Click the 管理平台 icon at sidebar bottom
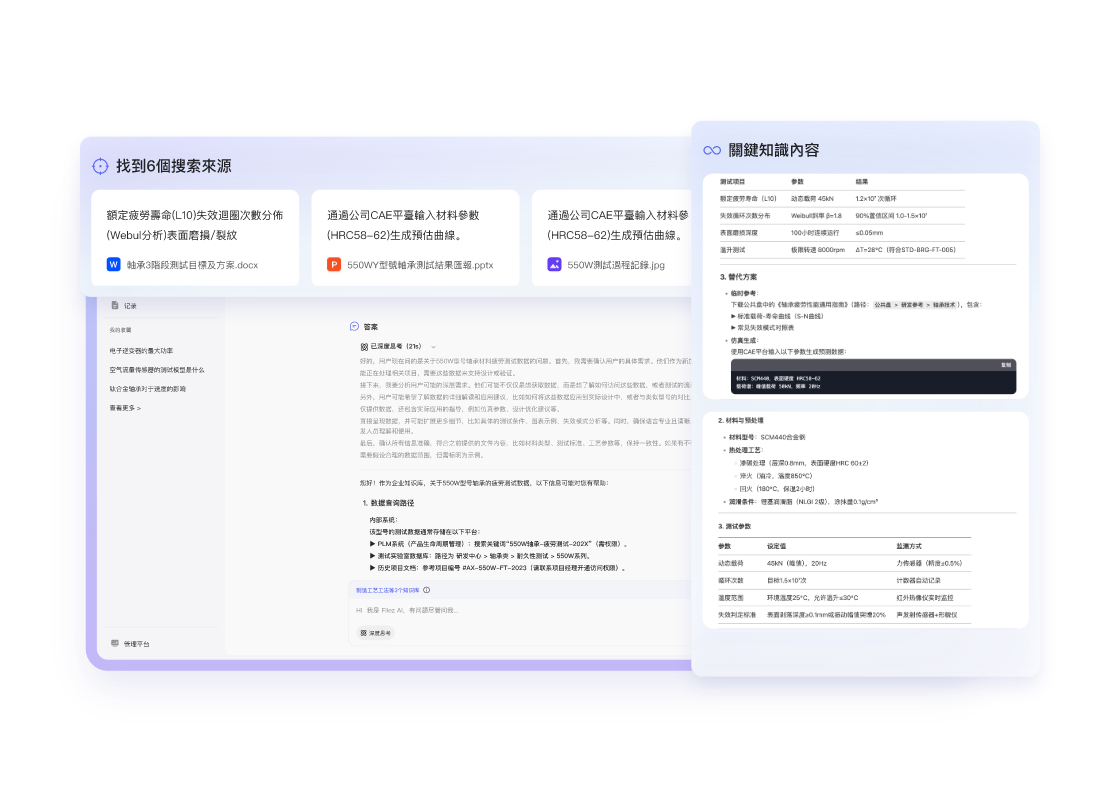 [x=115, y=643]
